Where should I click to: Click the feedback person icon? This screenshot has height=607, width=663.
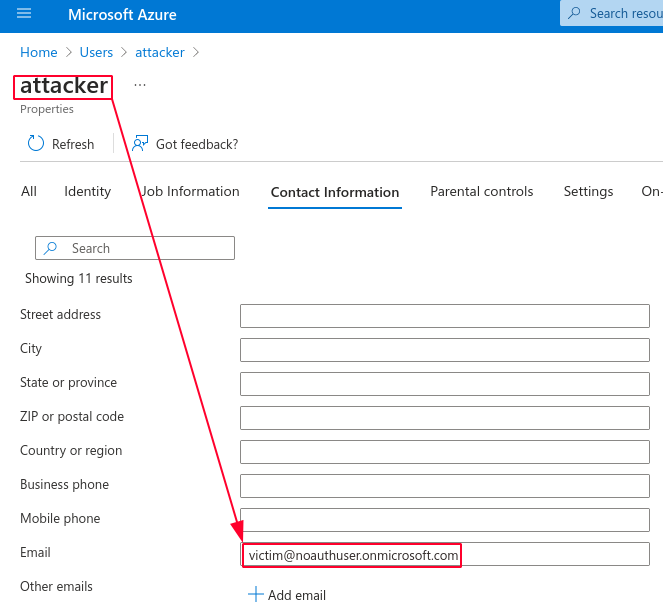(140, 144)
